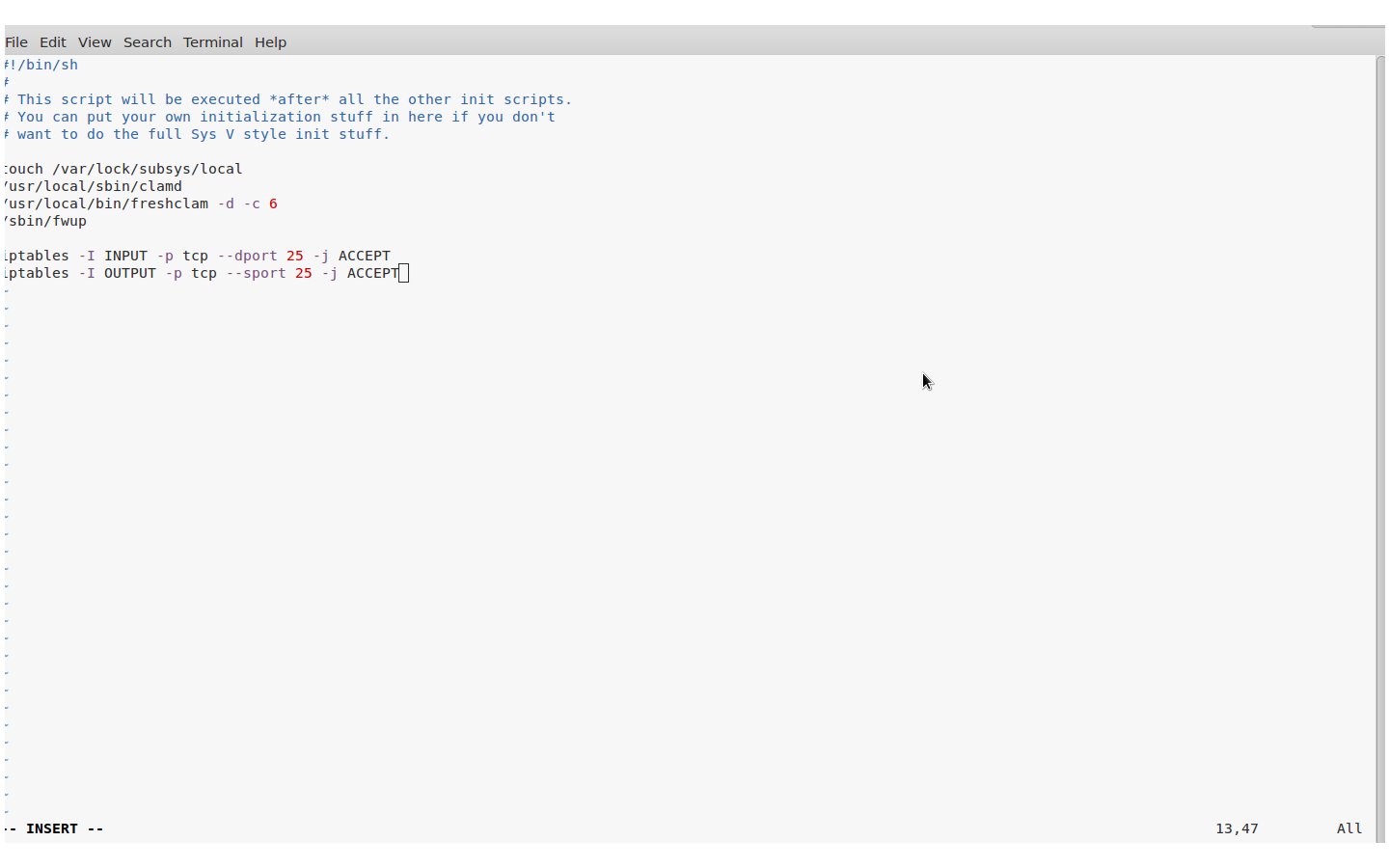Click the block cursor after ACCEPT
Viewport: 1389px width, 868px height.
point(404,273)
